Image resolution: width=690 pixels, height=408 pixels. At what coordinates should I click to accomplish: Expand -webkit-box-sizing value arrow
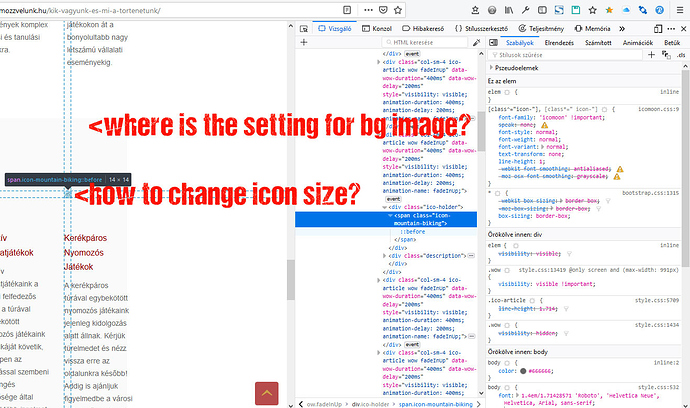[561, 201]
